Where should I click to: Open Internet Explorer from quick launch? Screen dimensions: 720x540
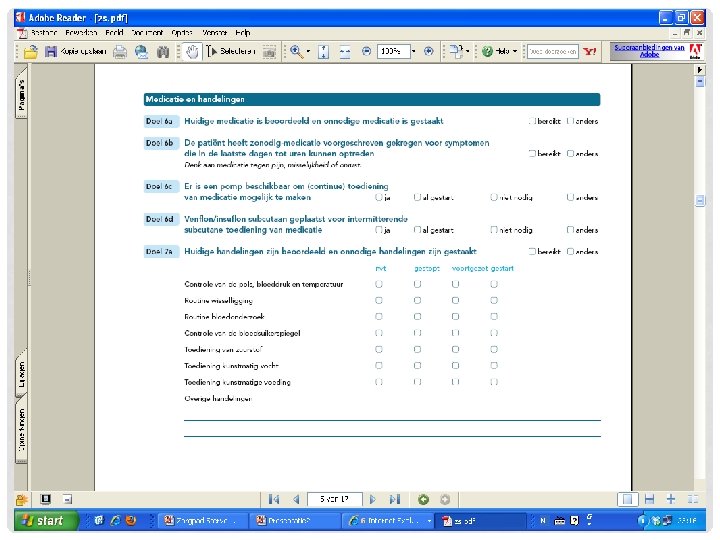click(x=115, y=520)
